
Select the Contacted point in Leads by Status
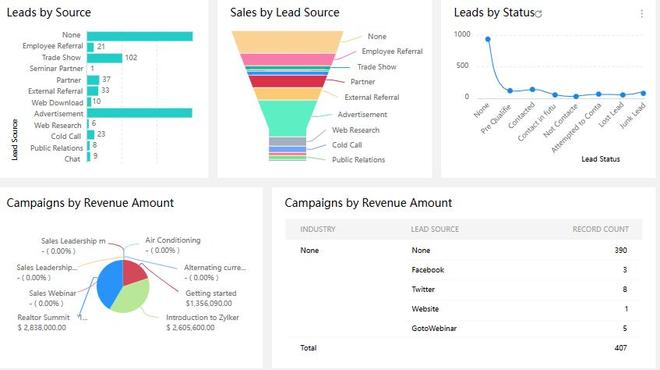(x=532, y=89)
